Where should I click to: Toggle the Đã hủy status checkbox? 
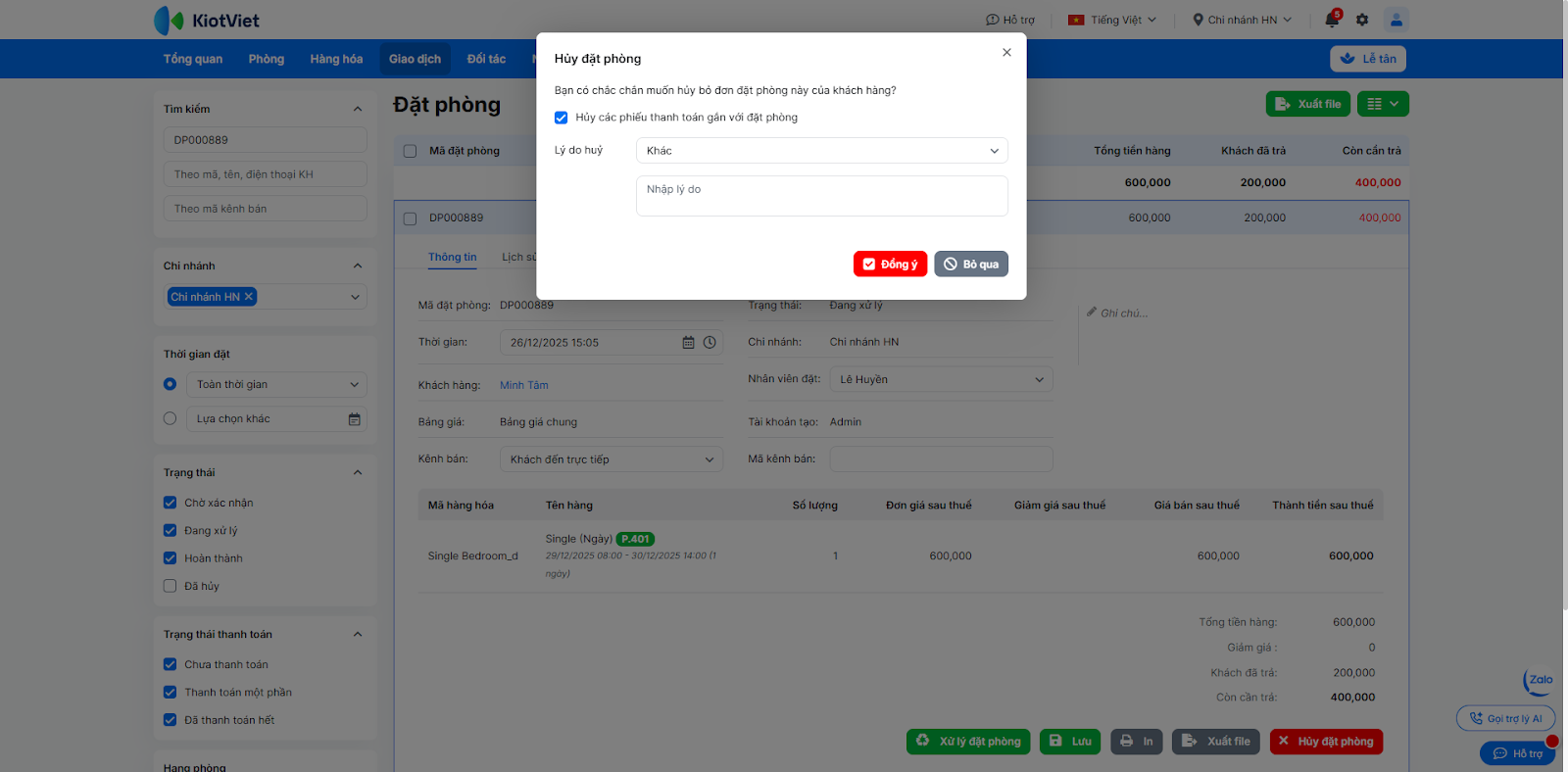click(171, 586)
